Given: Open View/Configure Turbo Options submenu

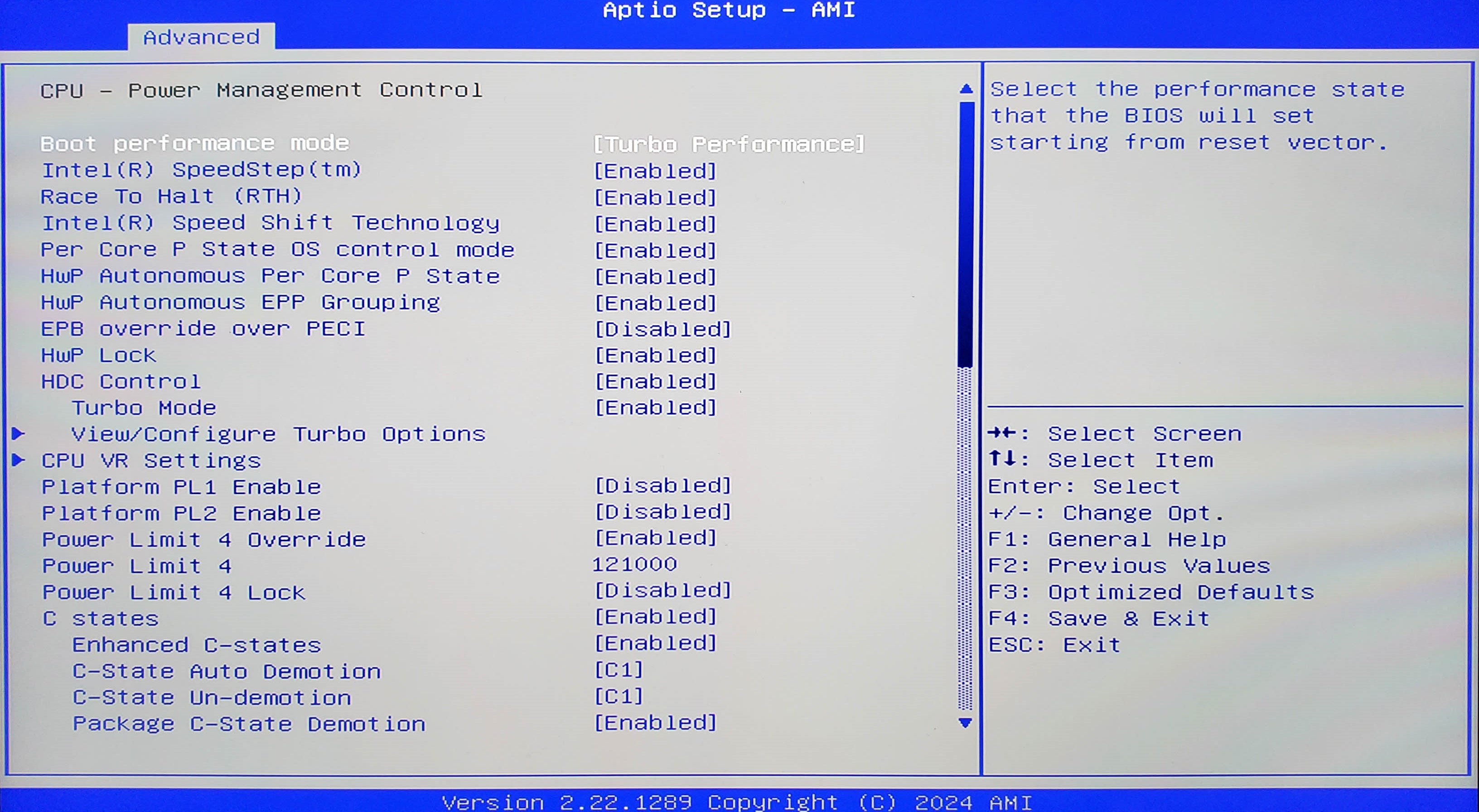Looking at the screenshot, I should [278, 434].
